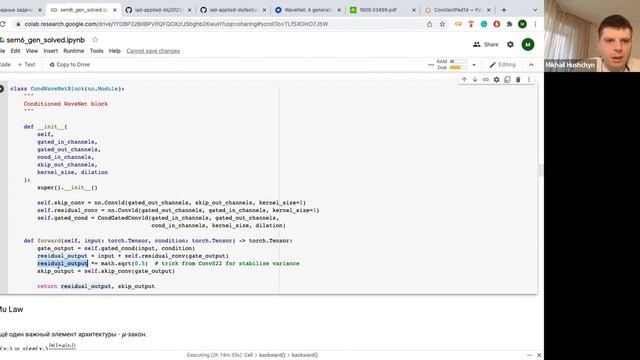Click the Mikhail Hushchyn video thumbnail

[x=592, y=36]
